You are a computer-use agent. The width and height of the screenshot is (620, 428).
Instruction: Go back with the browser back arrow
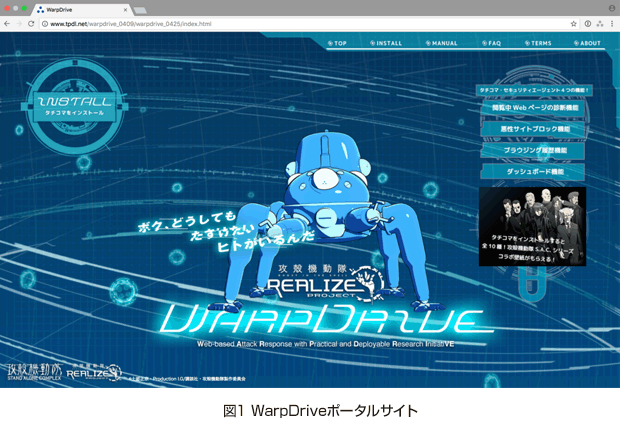point(7,24)
